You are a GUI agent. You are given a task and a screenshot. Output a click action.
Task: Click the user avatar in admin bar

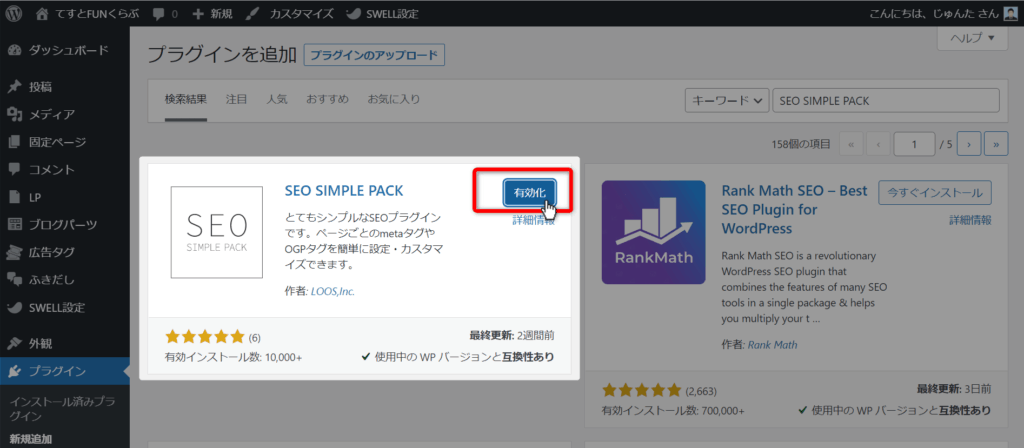1011,13
